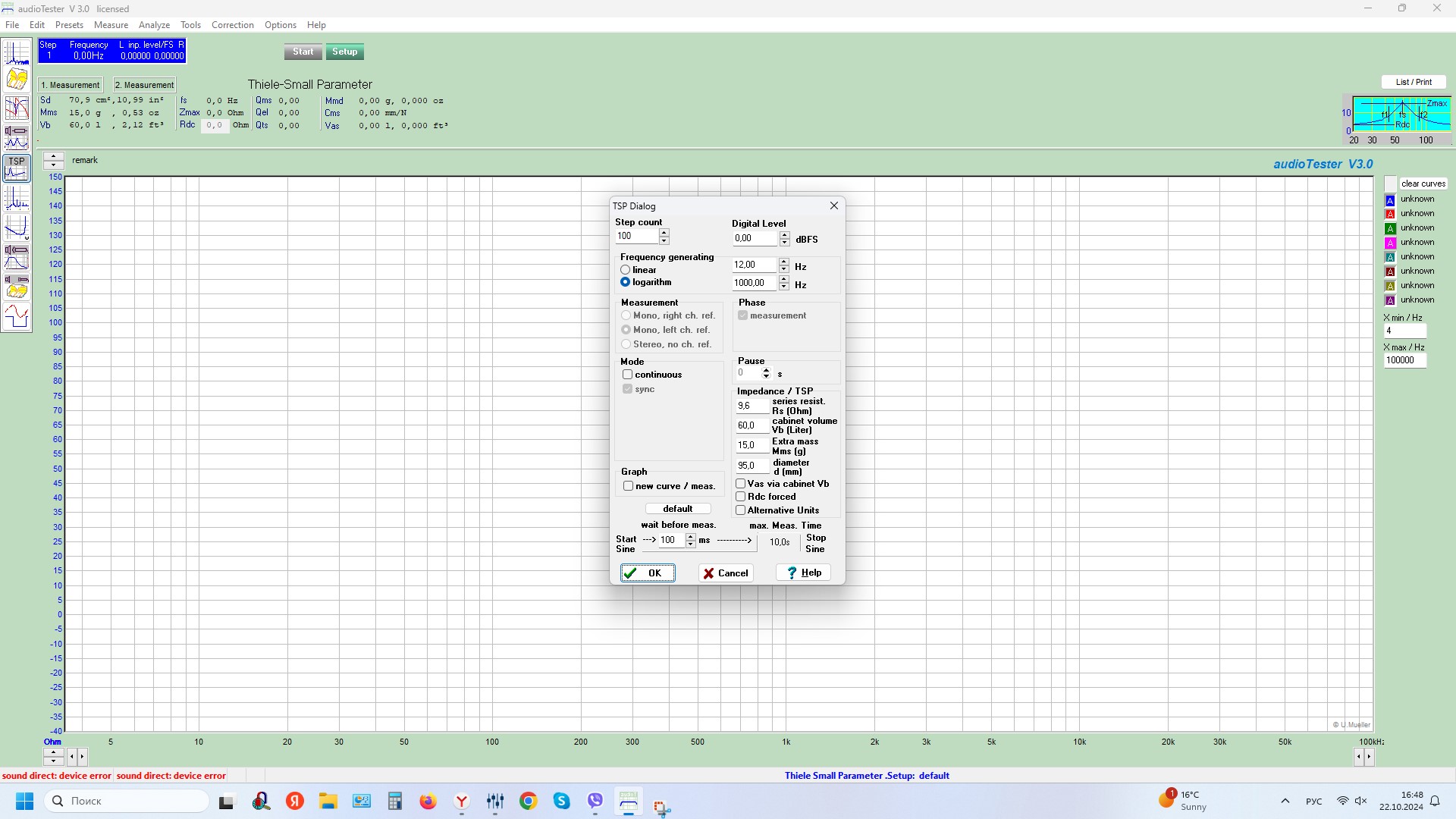
Task: Increase wait before meas. milliseconds spinner
Action: click(x=690, y=536)
